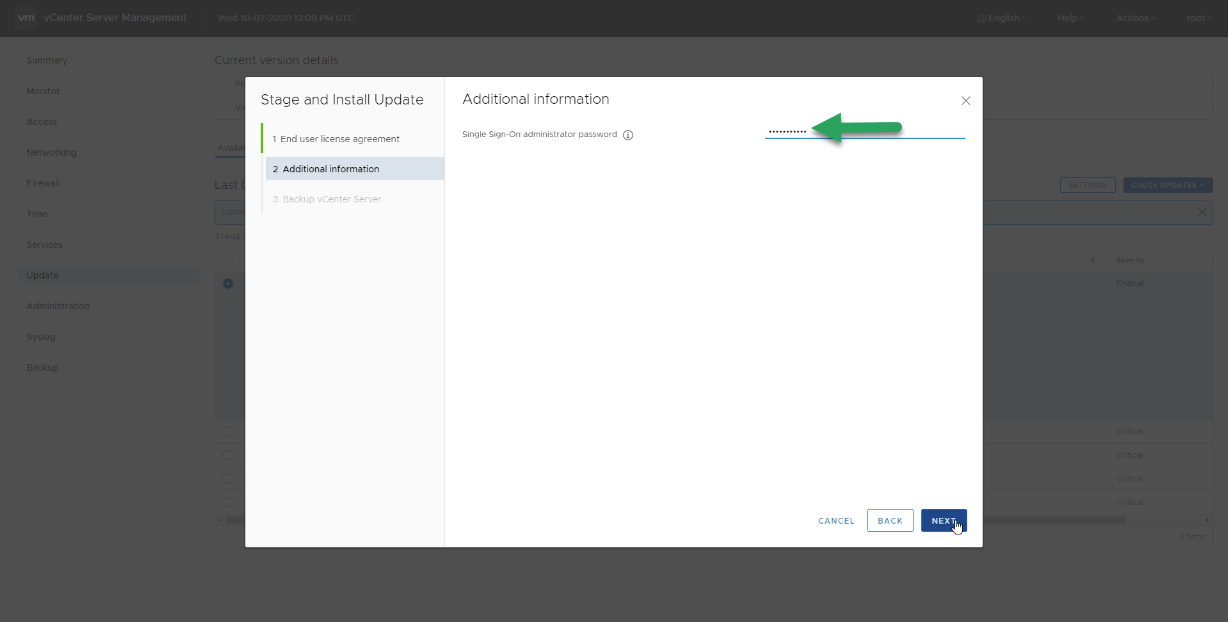The width and height of the screenshot is (1228, 622).
Task: Click the VMware vm logo in the header
Action: click(27, 18)
